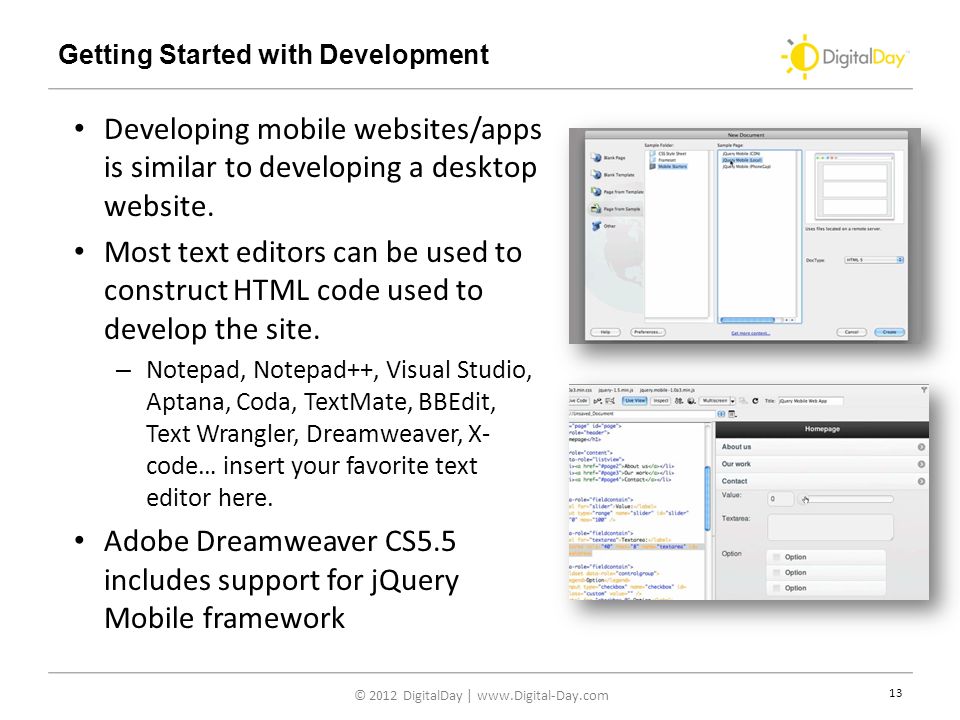Click the Other category icon
Screen dimensions: 960x720
click(596, 226)
